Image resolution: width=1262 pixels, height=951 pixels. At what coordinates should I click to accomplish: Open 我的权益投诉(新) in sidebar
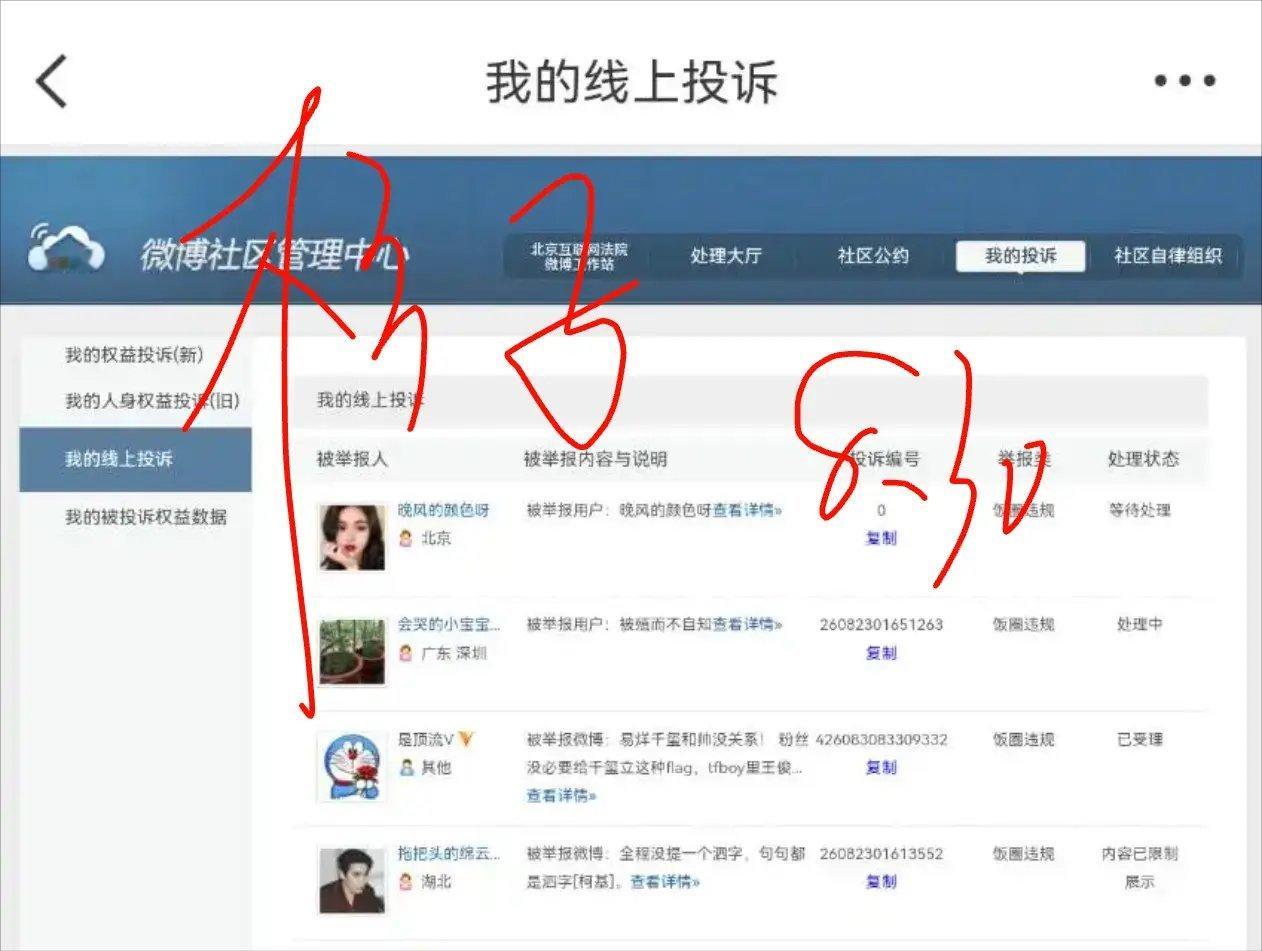(135, 355)
